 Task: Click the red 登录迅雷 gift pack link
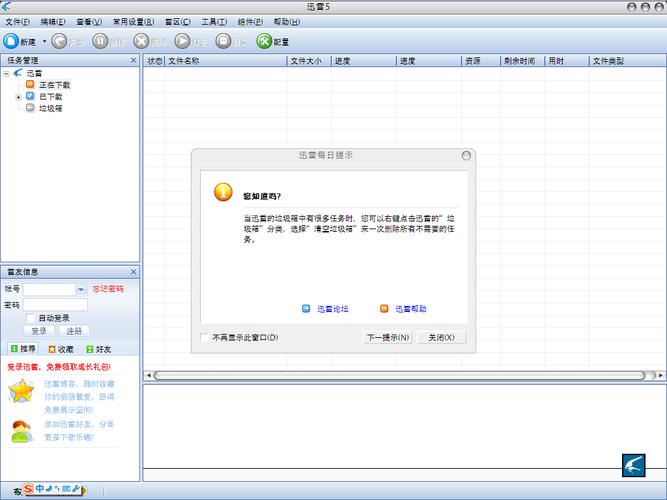[x=59, y=367]
